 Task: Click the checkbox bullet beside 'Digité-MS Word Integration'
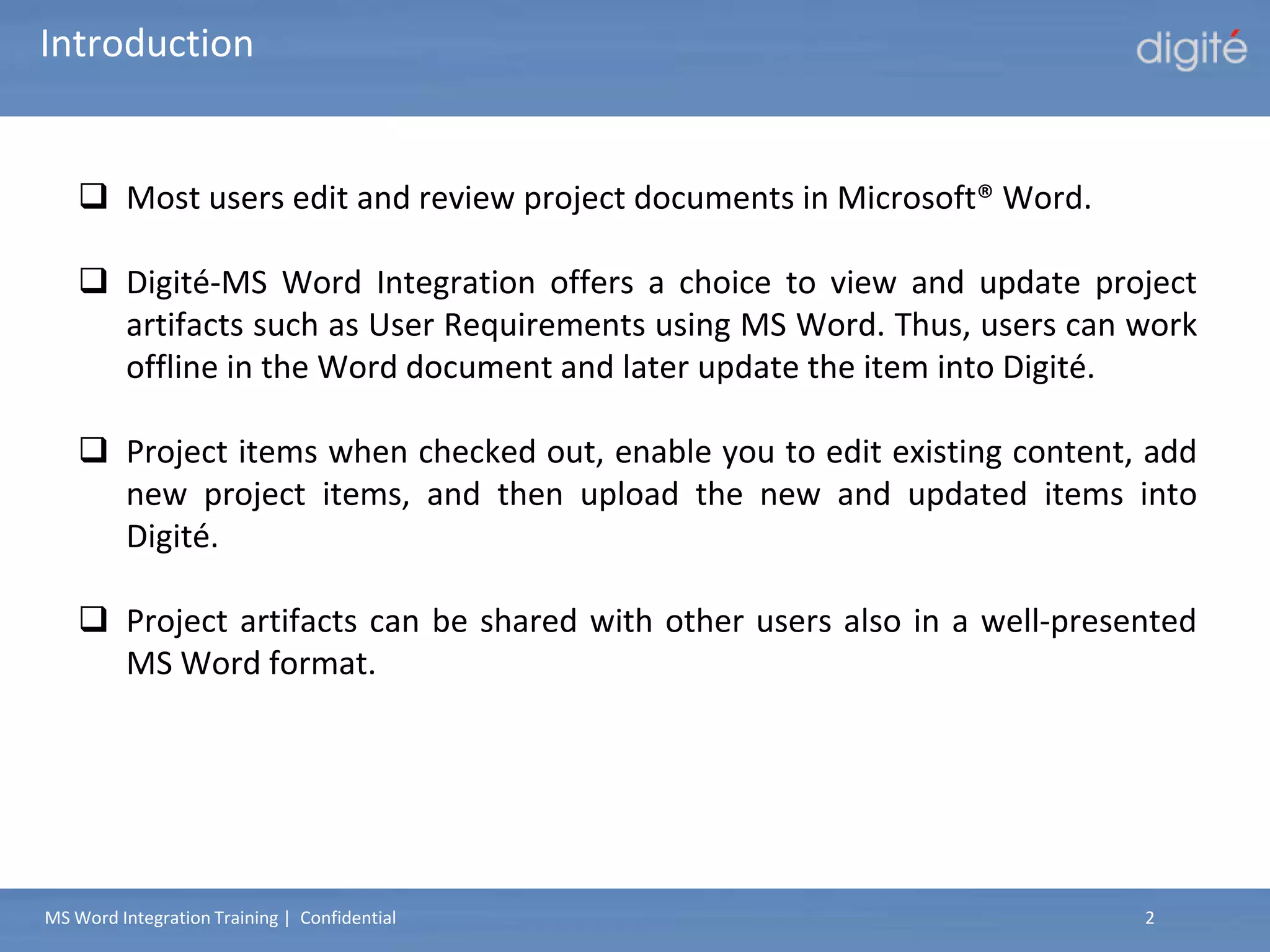point(94,281)
